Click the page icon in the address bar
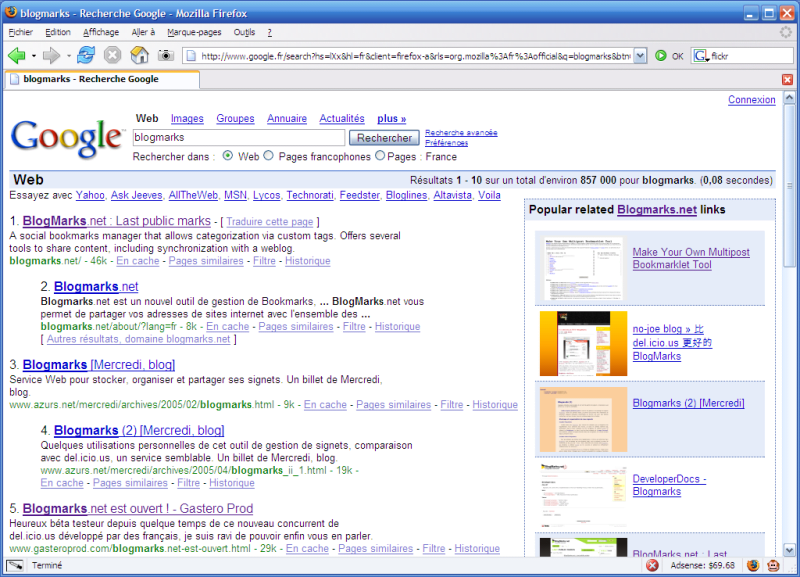The width and height of the screenshot is (800, 577). click(191, 56)
